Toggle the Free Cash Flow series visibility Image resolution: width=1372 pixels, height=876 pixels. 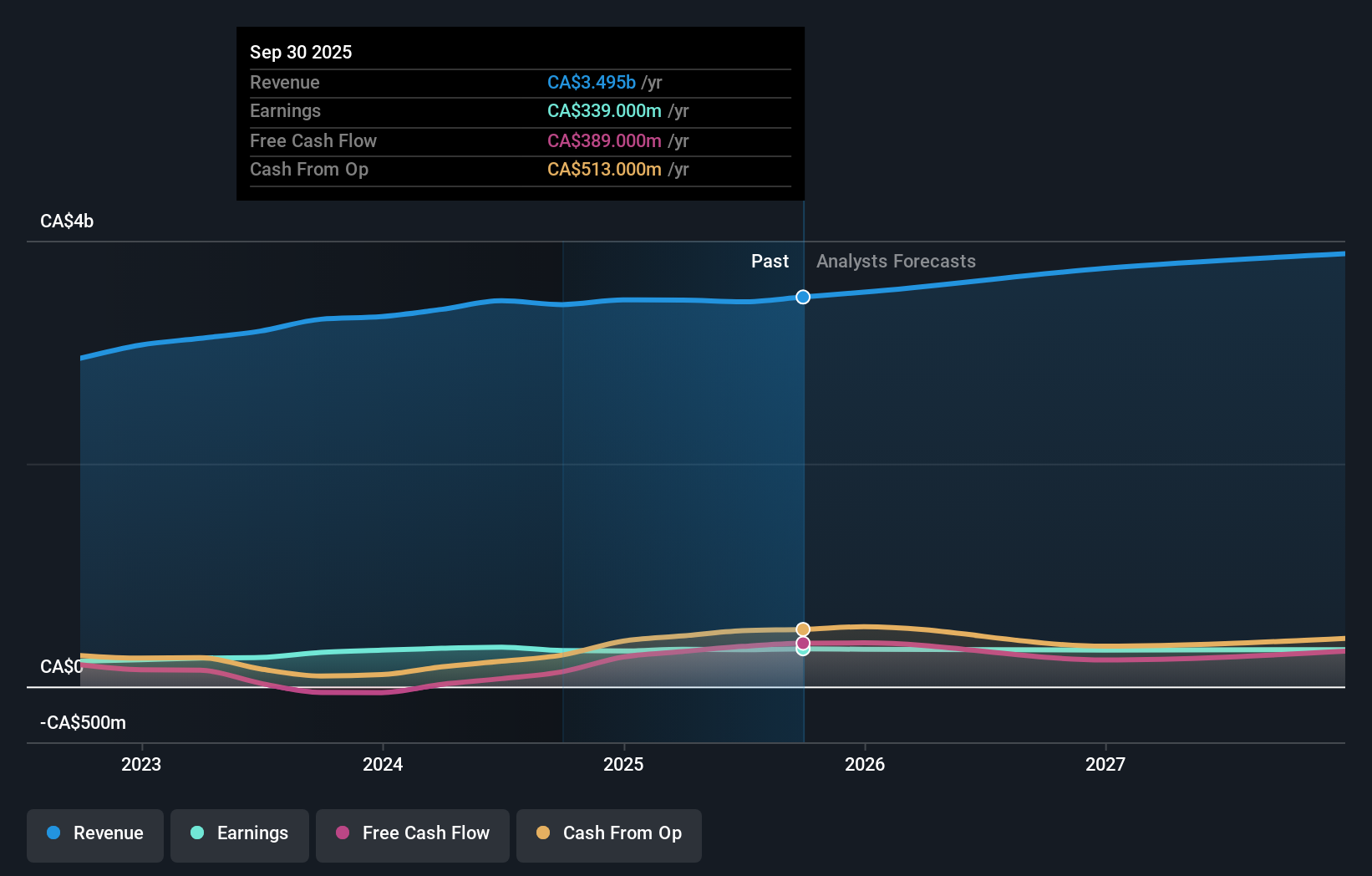(x=412, y=833)
